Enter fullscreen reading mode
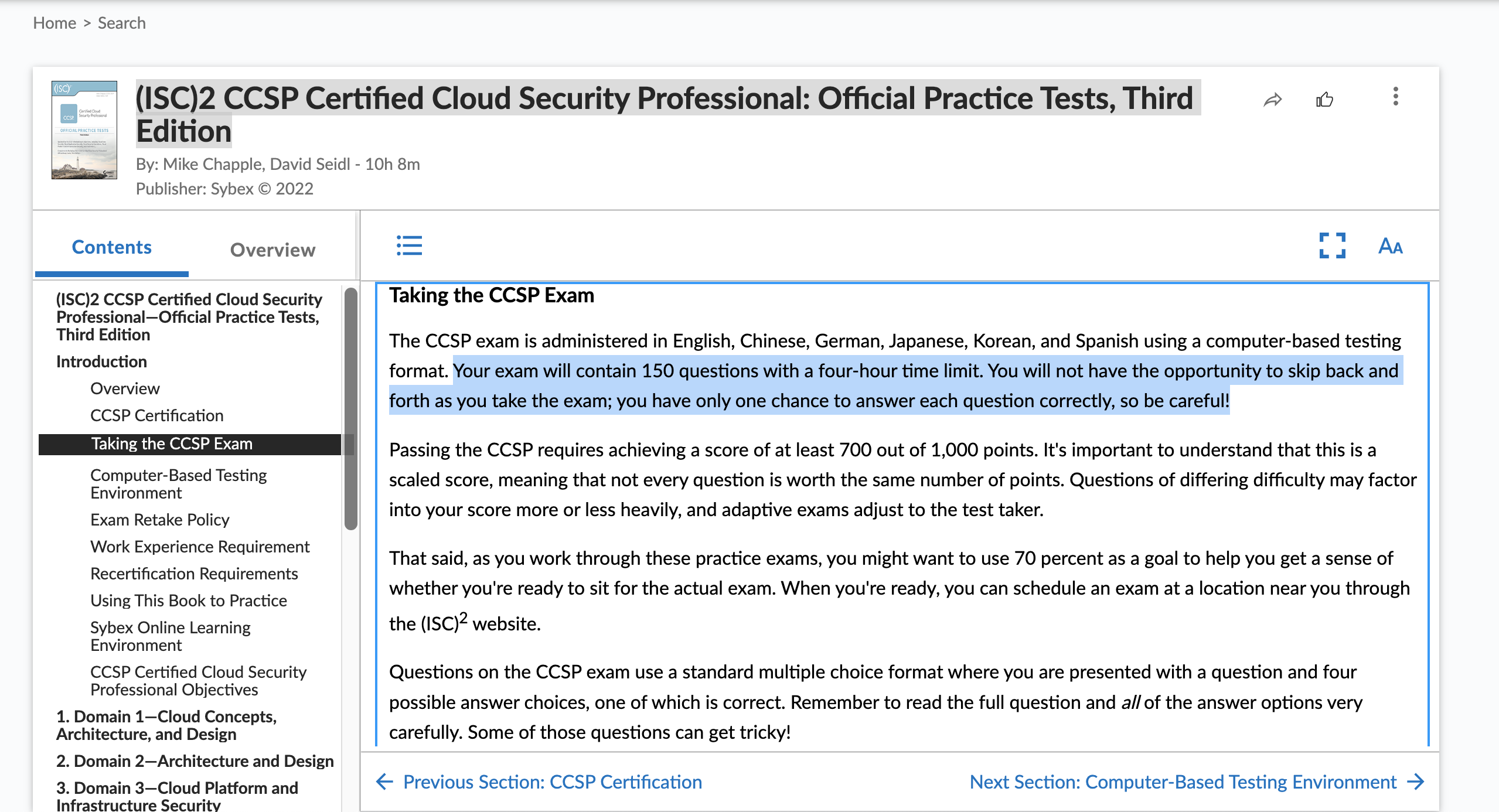This screenshot has width=1499, height=812. pos(1332,245)
